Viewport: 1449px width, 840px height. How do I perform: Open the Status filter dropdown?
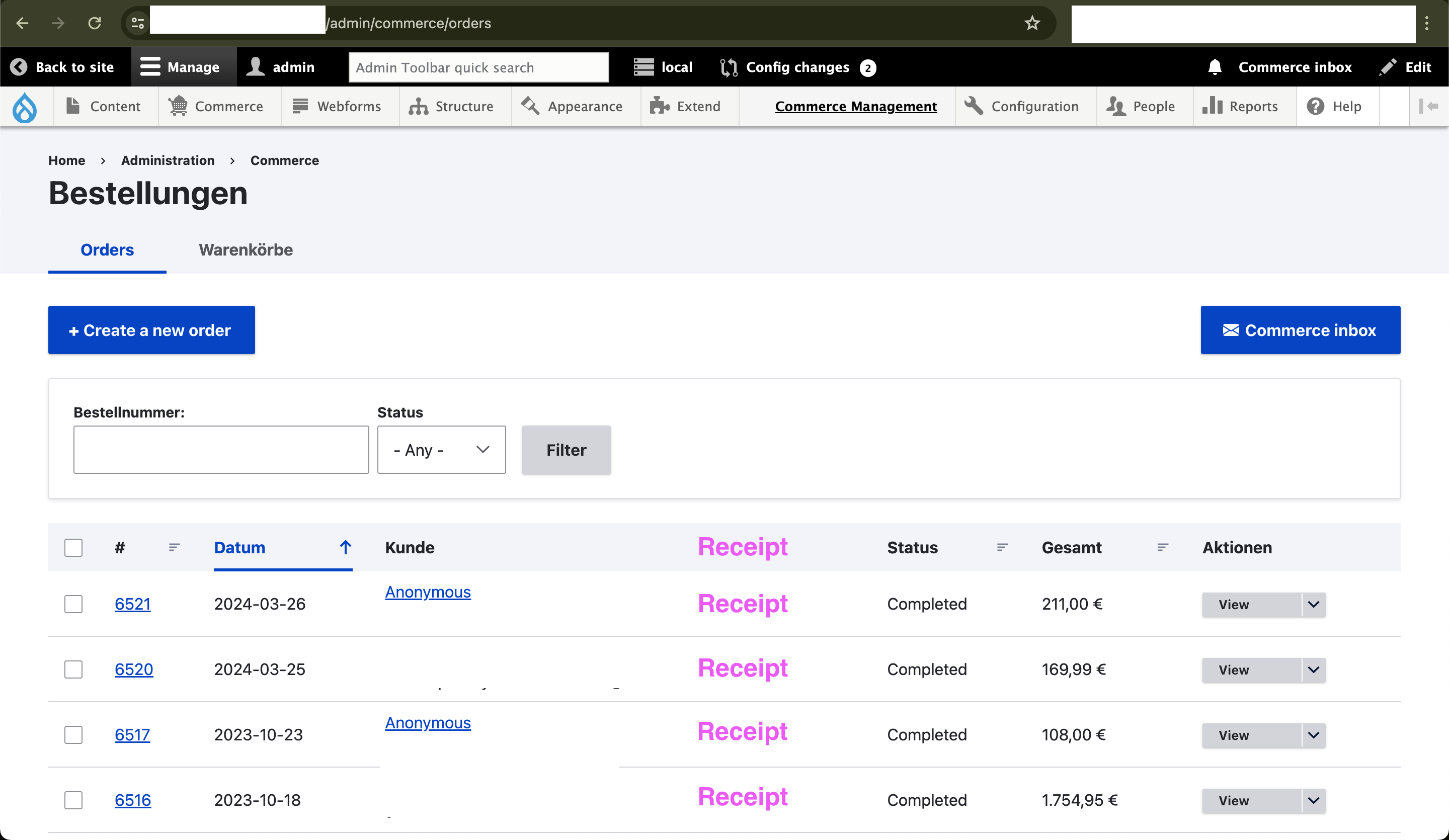[x=441, y=450]
